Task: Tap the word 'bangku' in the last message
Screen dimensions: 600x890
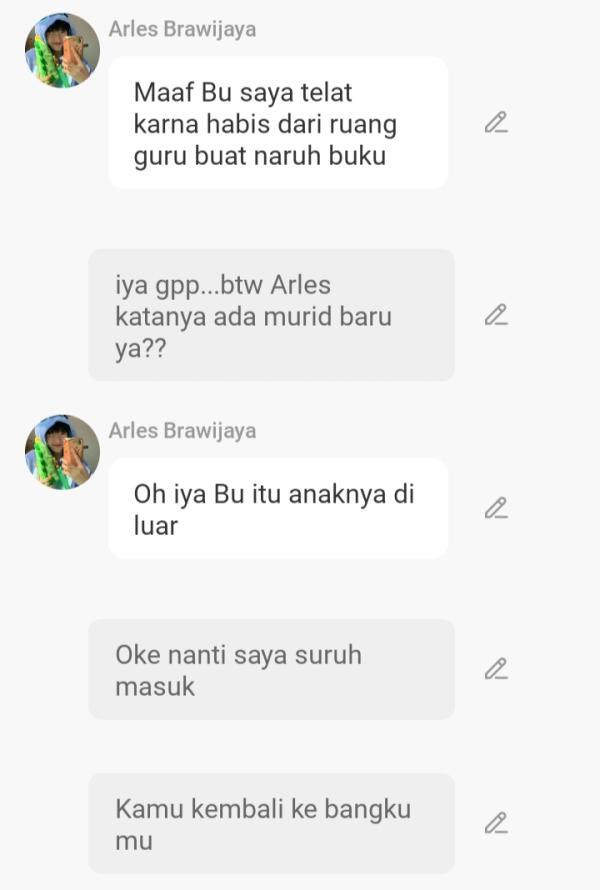Action: pos(367,810)
